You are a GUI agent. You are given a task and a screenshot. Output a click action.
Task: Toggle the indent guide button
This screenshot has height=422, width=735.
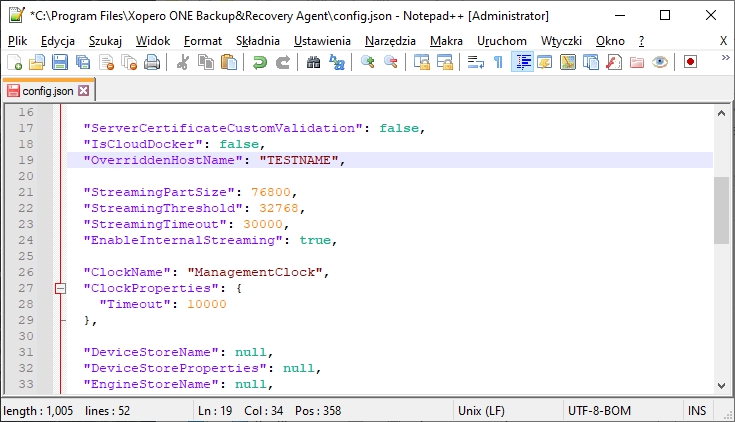point(521,62)
